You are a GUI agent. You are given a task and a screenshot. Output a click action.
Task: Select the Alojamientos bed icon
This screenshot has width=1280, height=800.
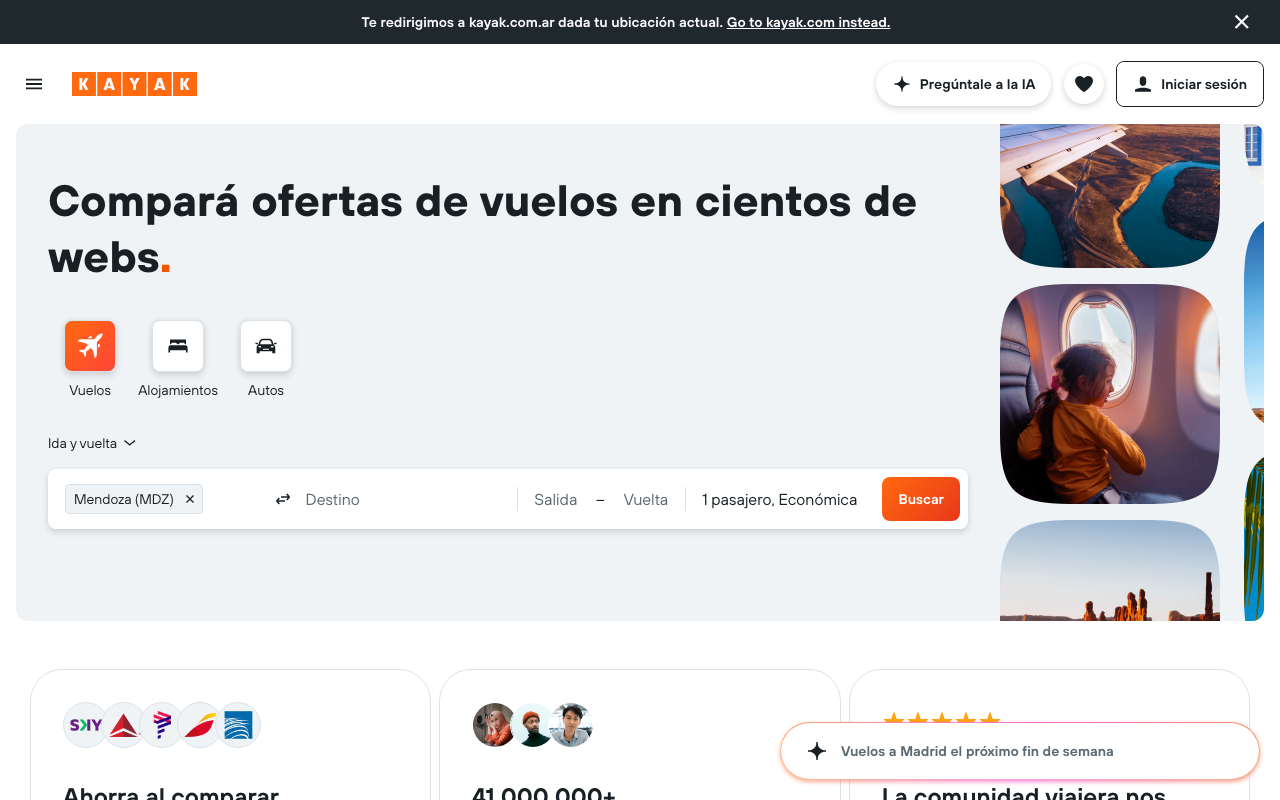178,346
